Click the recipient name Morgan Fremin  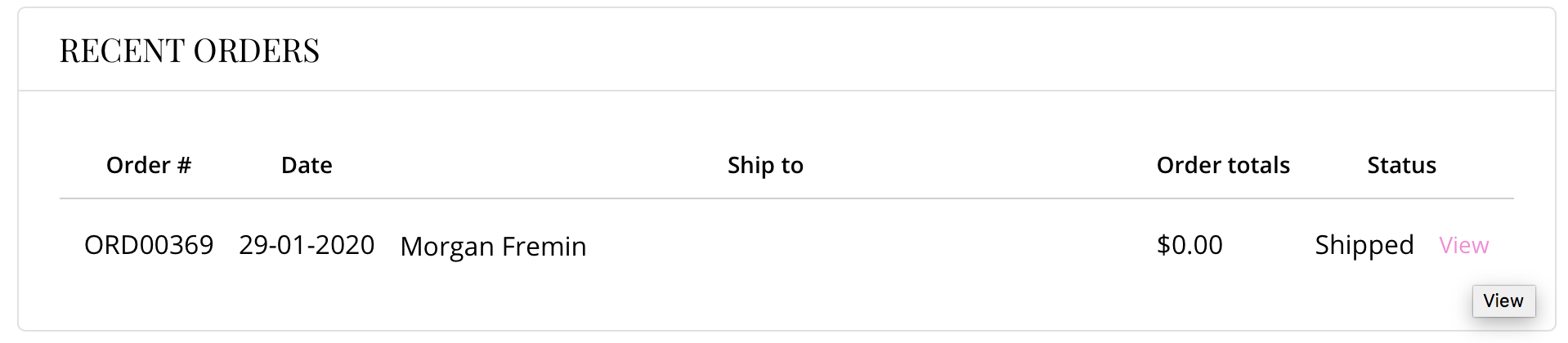[493, 247]
